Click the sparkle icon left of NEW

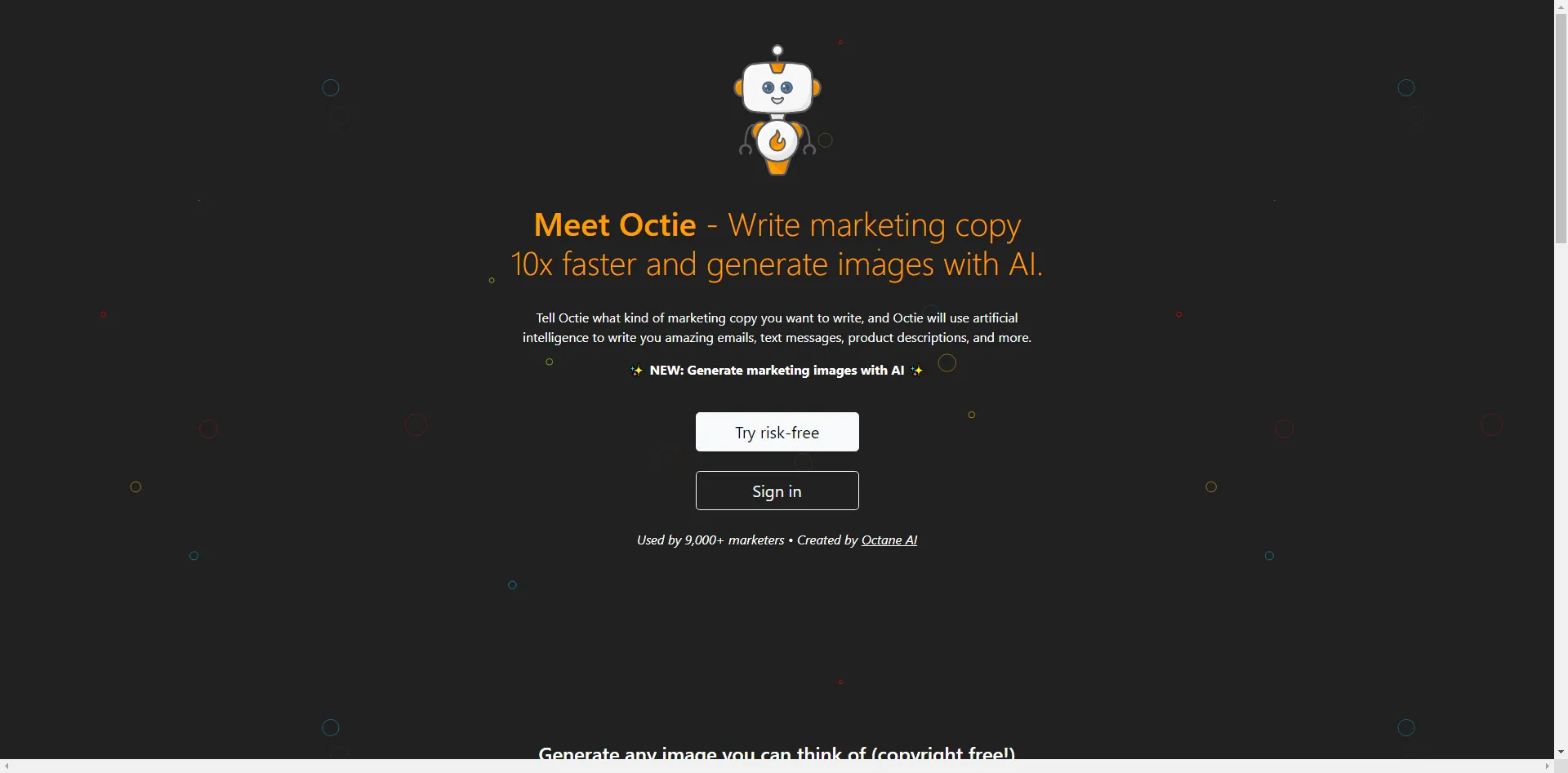[637, 371]
